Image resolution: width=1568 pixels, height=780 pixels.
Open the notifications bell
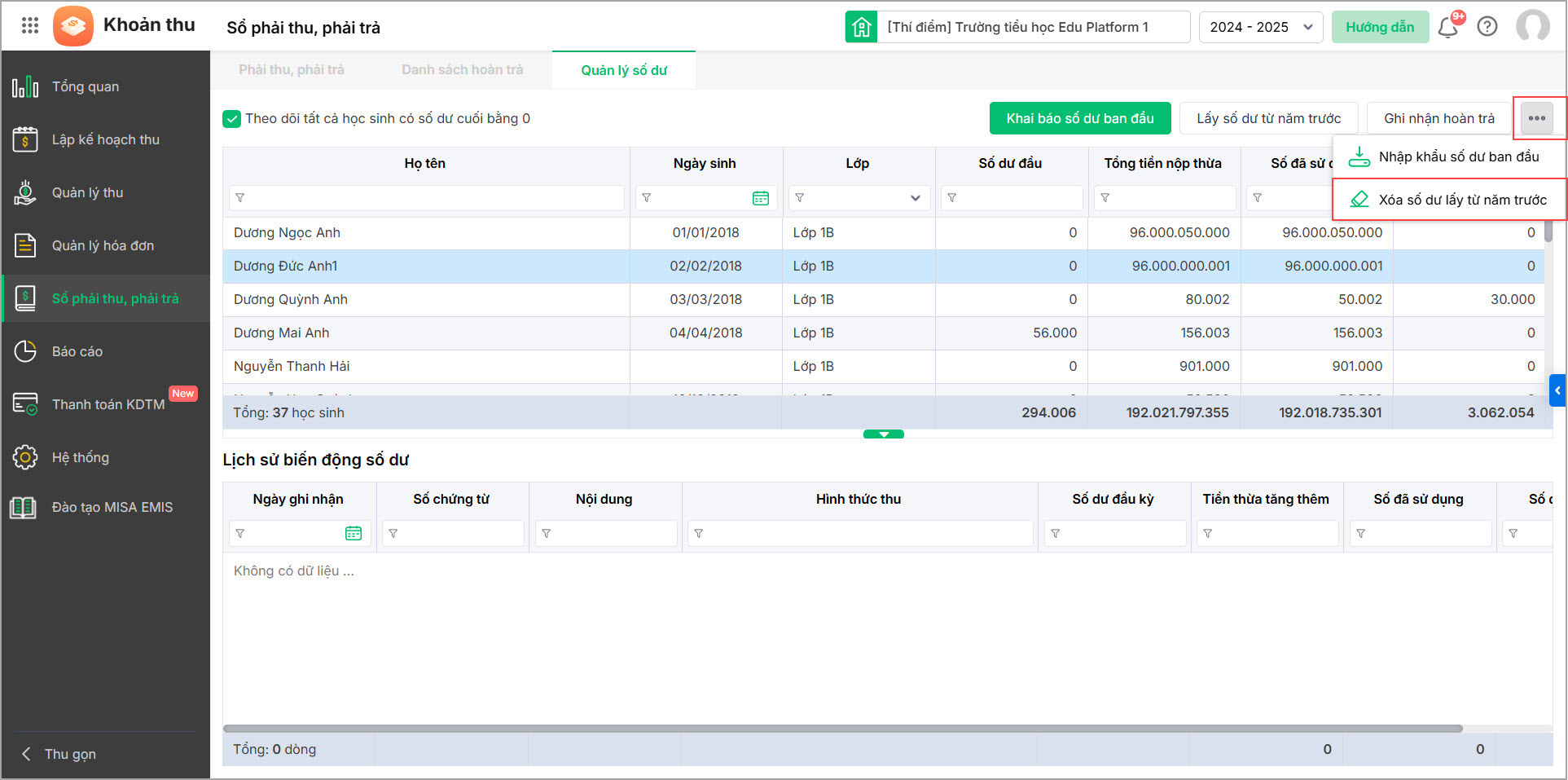tap(1447, 27)
